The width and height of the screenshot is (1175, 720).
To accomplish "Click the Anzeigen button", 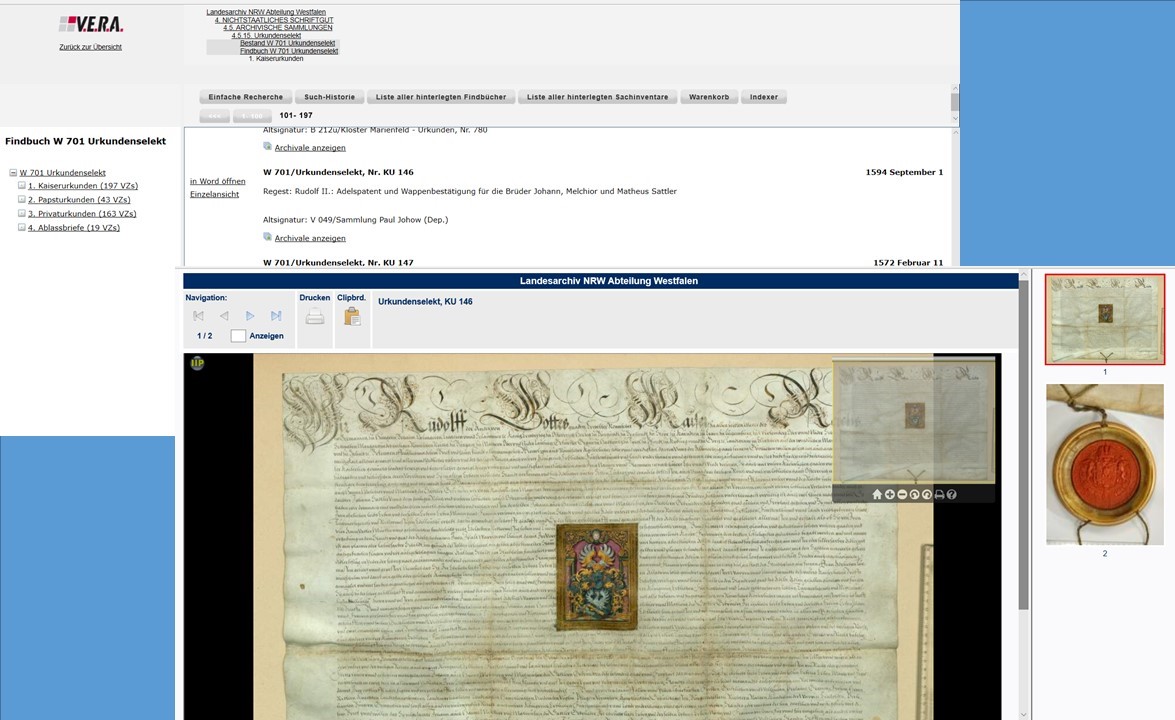I will [x=266, y=336].
